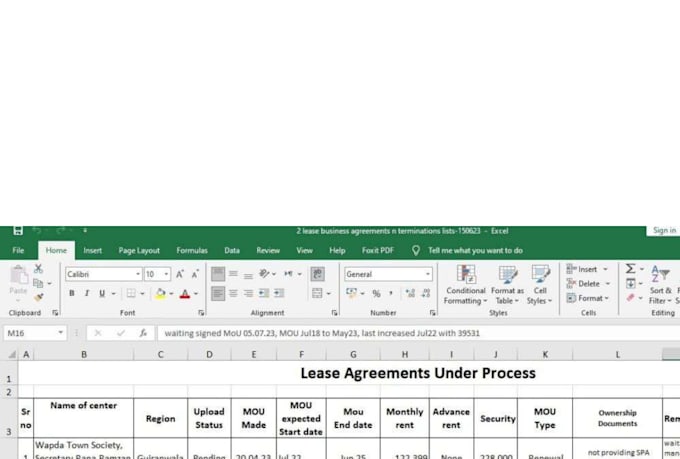Select the Text Direction icon
680x459 pixels.
tap(288, 274)
